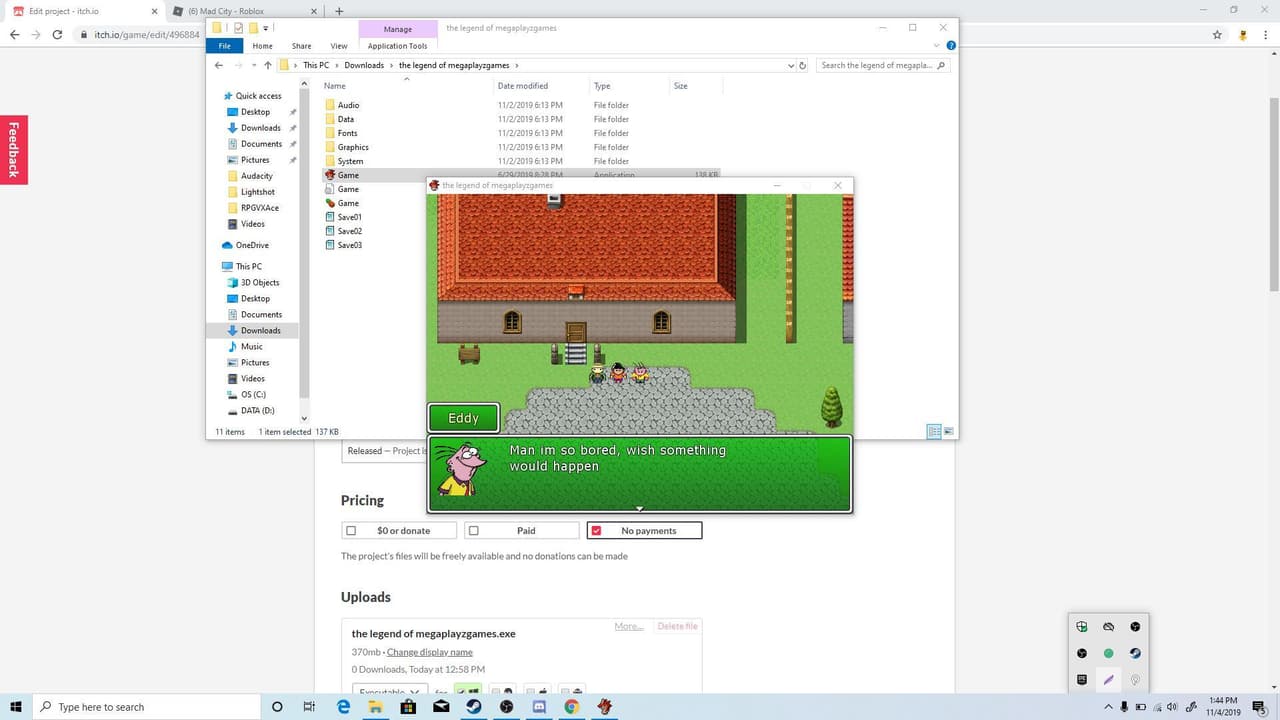Screen dimensions: 1280x720
Task: Click the Change display name link
Action: [x=430, y=652]
